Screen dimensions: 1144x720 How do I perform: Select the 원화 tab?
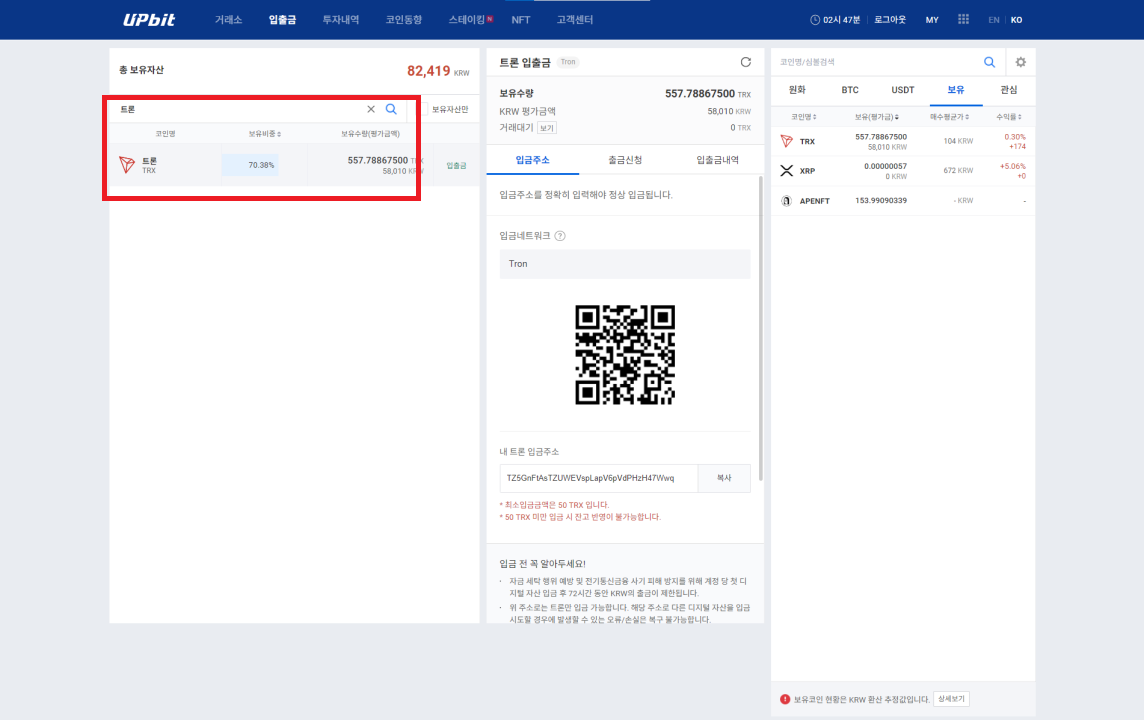coord(797,90)
